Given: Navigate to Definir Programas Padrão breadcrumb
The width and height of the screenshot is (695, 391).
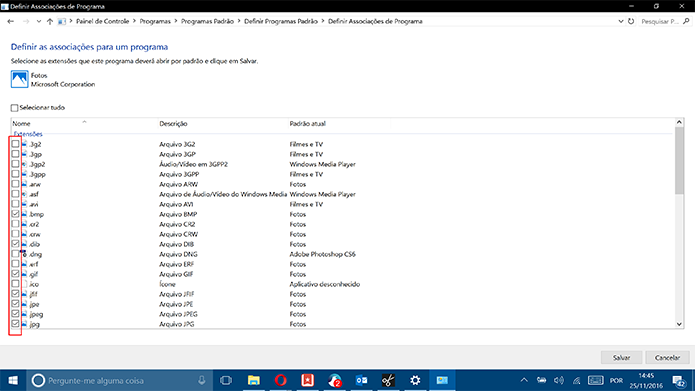Looking at the screenshot, I should tap(281, 21).
